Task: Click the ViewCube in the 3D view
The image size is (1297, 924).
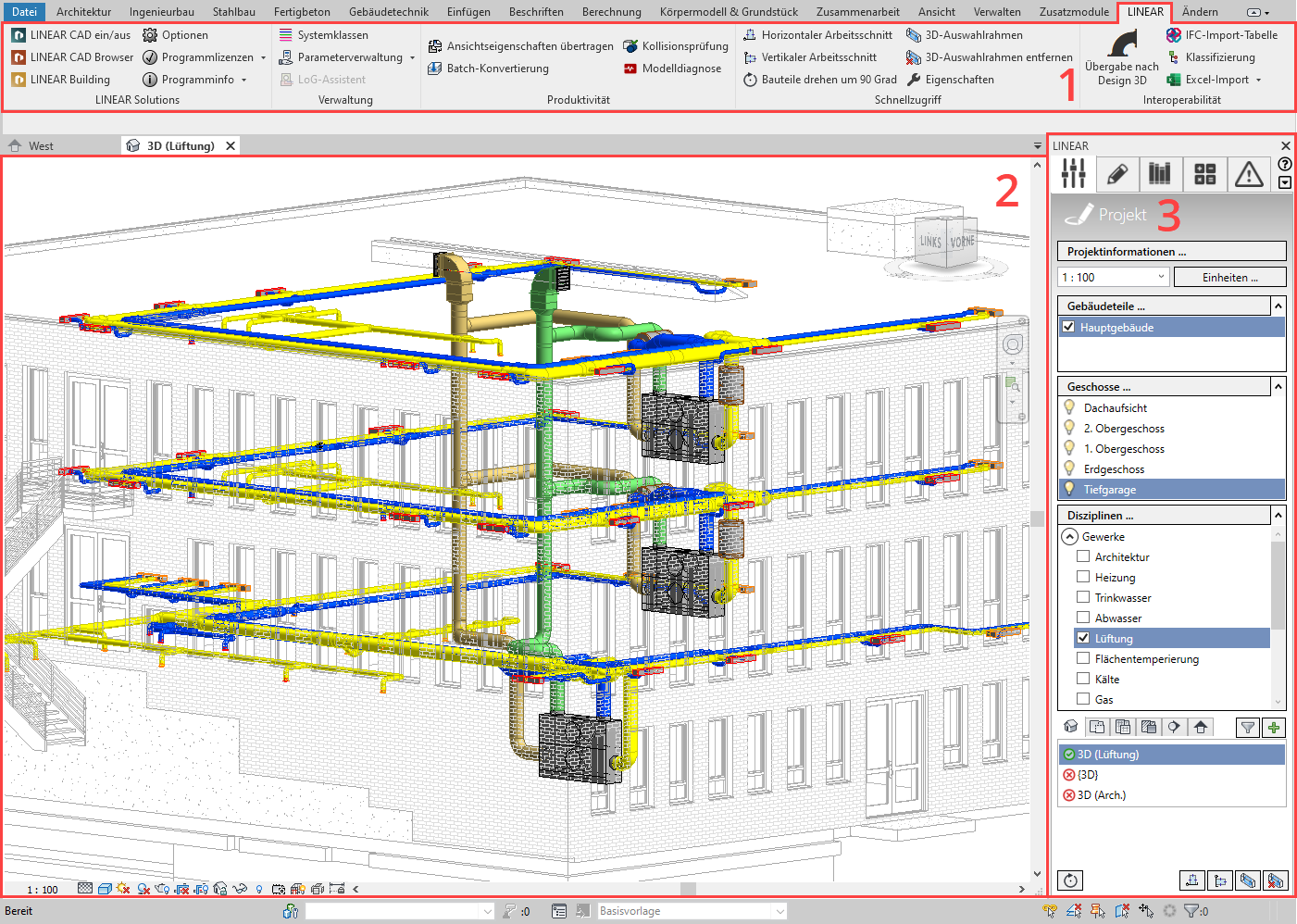Action: point(946,243)
